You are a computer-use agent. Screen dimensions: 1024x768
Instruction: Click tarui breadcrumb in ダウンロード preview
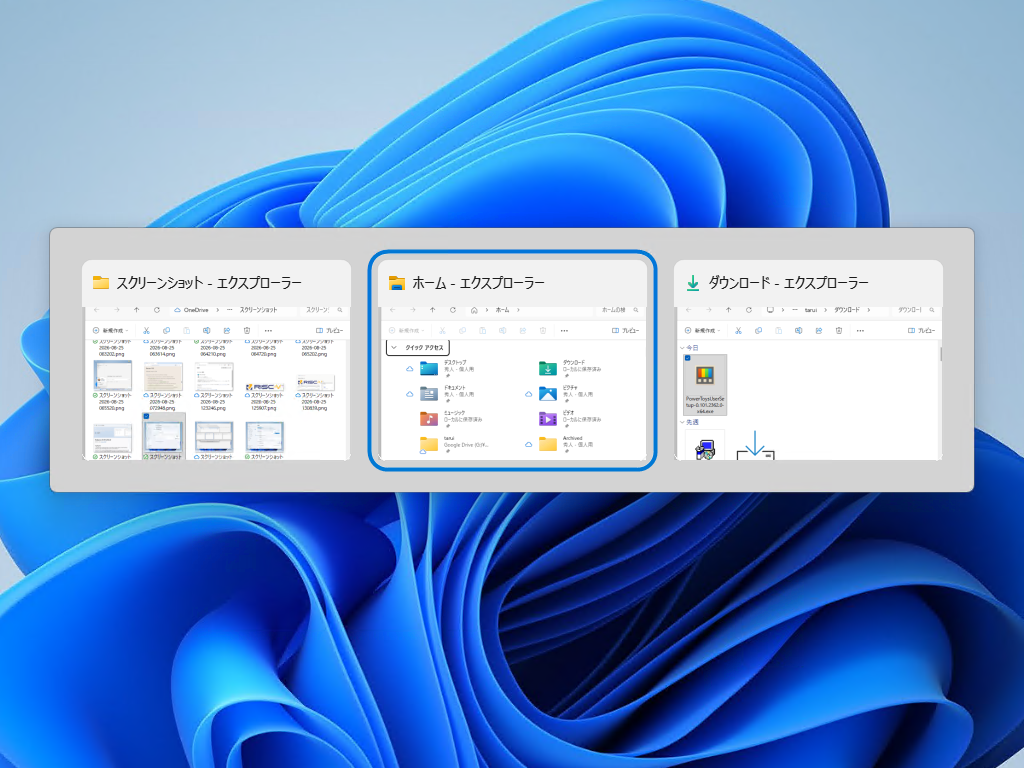(x=810, y=310)
